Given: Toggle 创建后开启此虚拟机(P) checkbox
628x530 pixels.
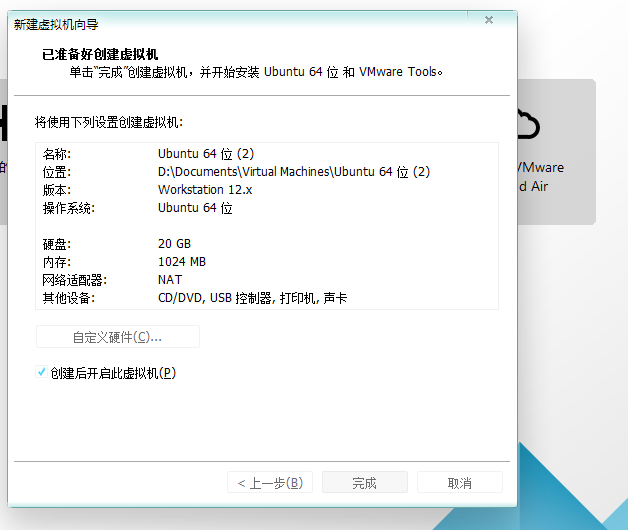Looking at the screenshot, I should [x=41, y=372].
